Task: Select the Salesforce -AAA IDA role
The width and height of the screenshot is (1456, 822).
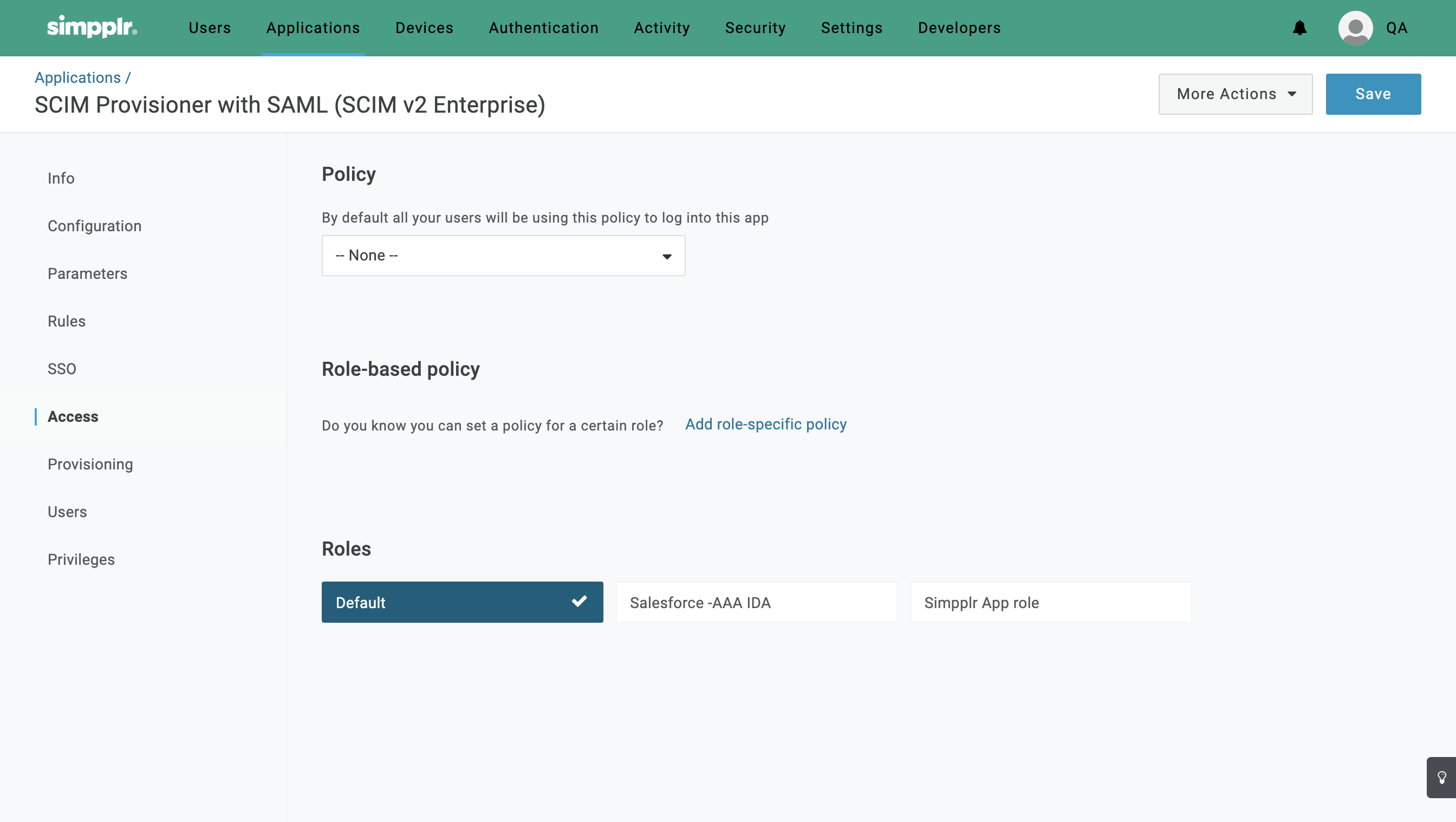Action: [756, 602]
